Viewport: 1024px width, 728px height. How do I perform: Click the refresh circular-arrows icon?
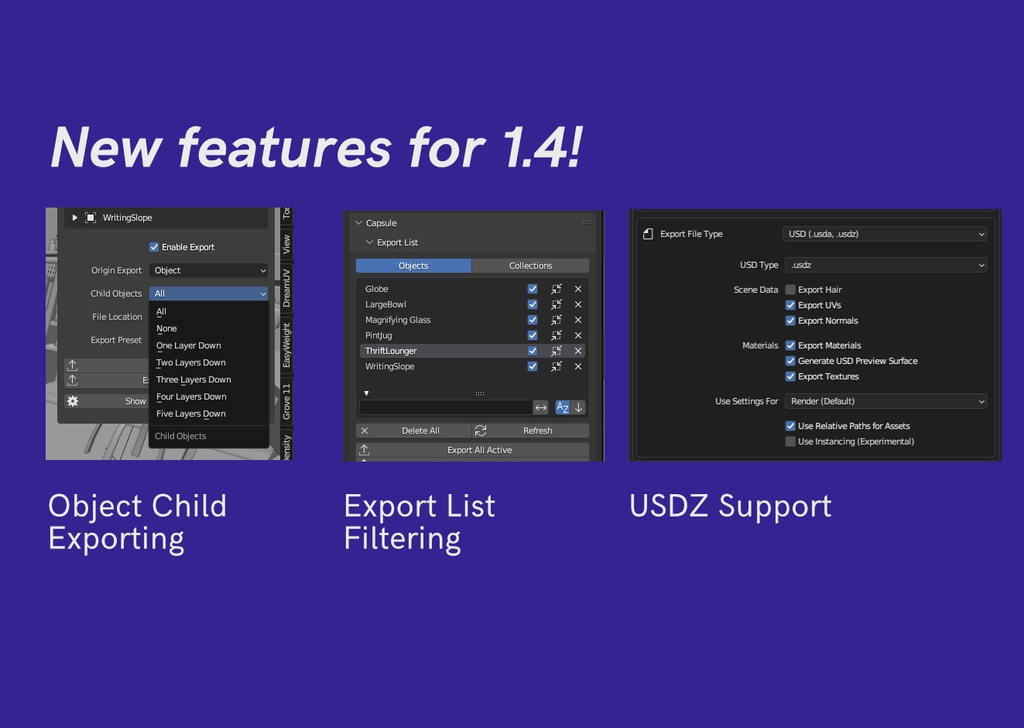tap(480, 430)
